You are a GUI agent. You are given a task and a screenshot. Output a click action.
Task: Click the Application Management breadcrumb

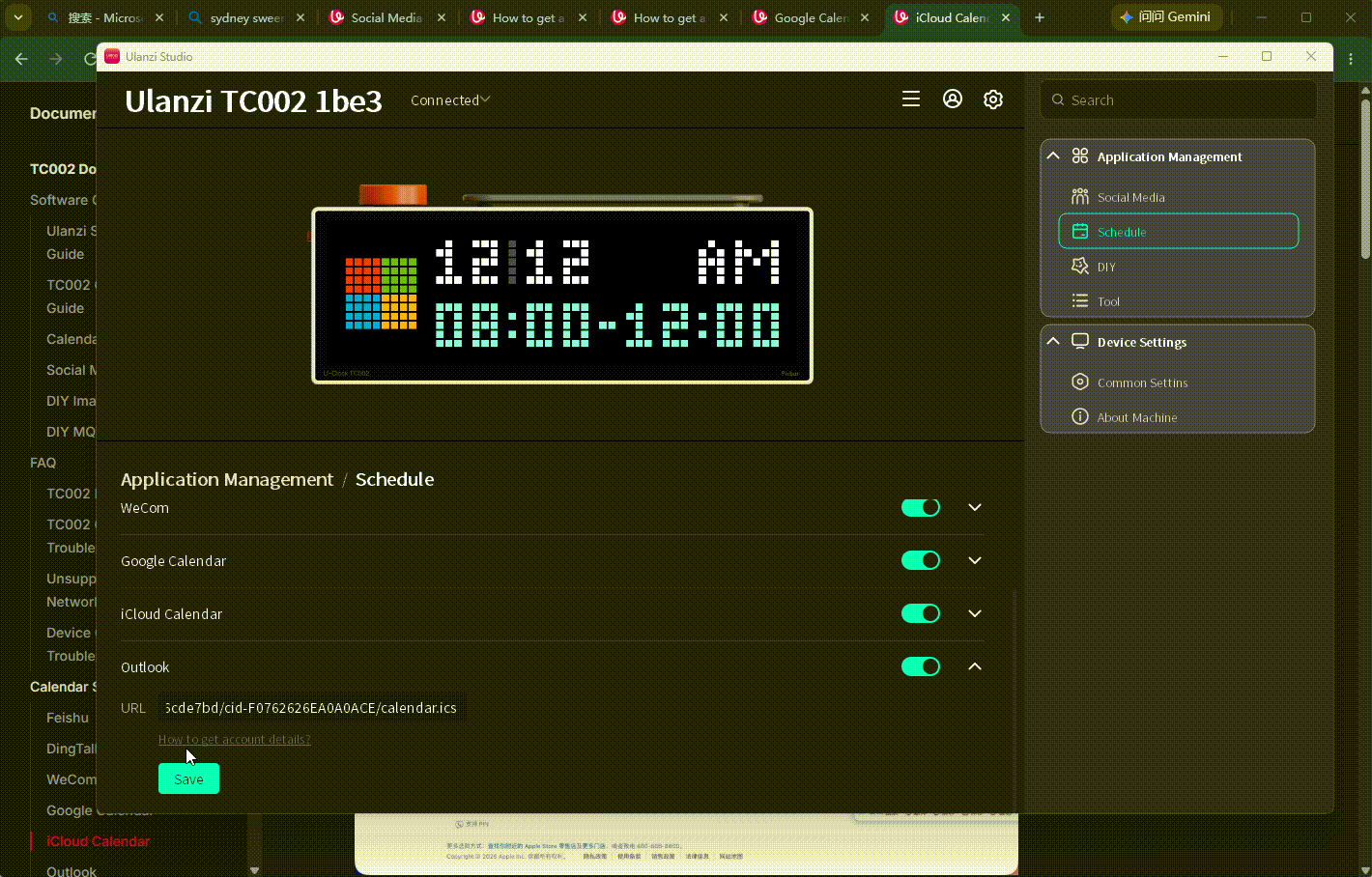tap(227, 480)
